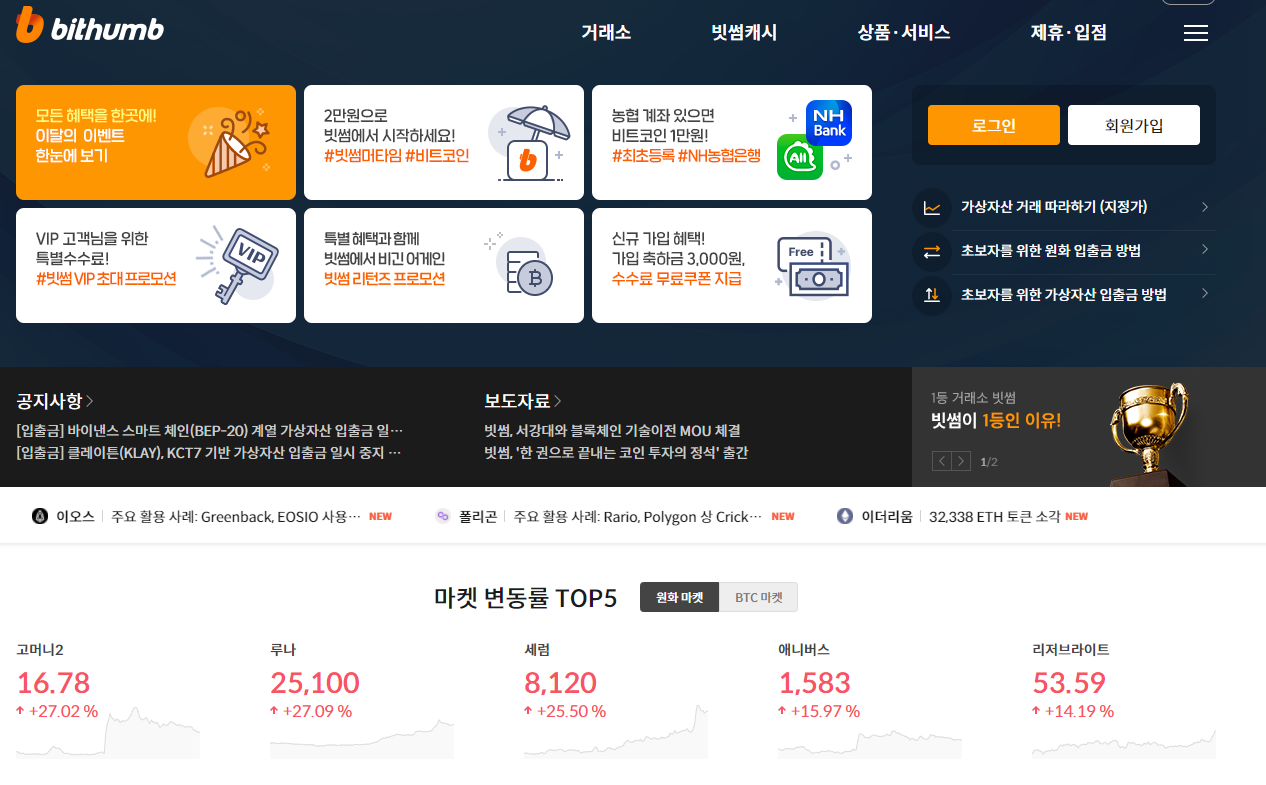This screenshot has height=785, width=1266.
Task: Click the 폴리곤 coin icon
Action: (x=442, y=516)
